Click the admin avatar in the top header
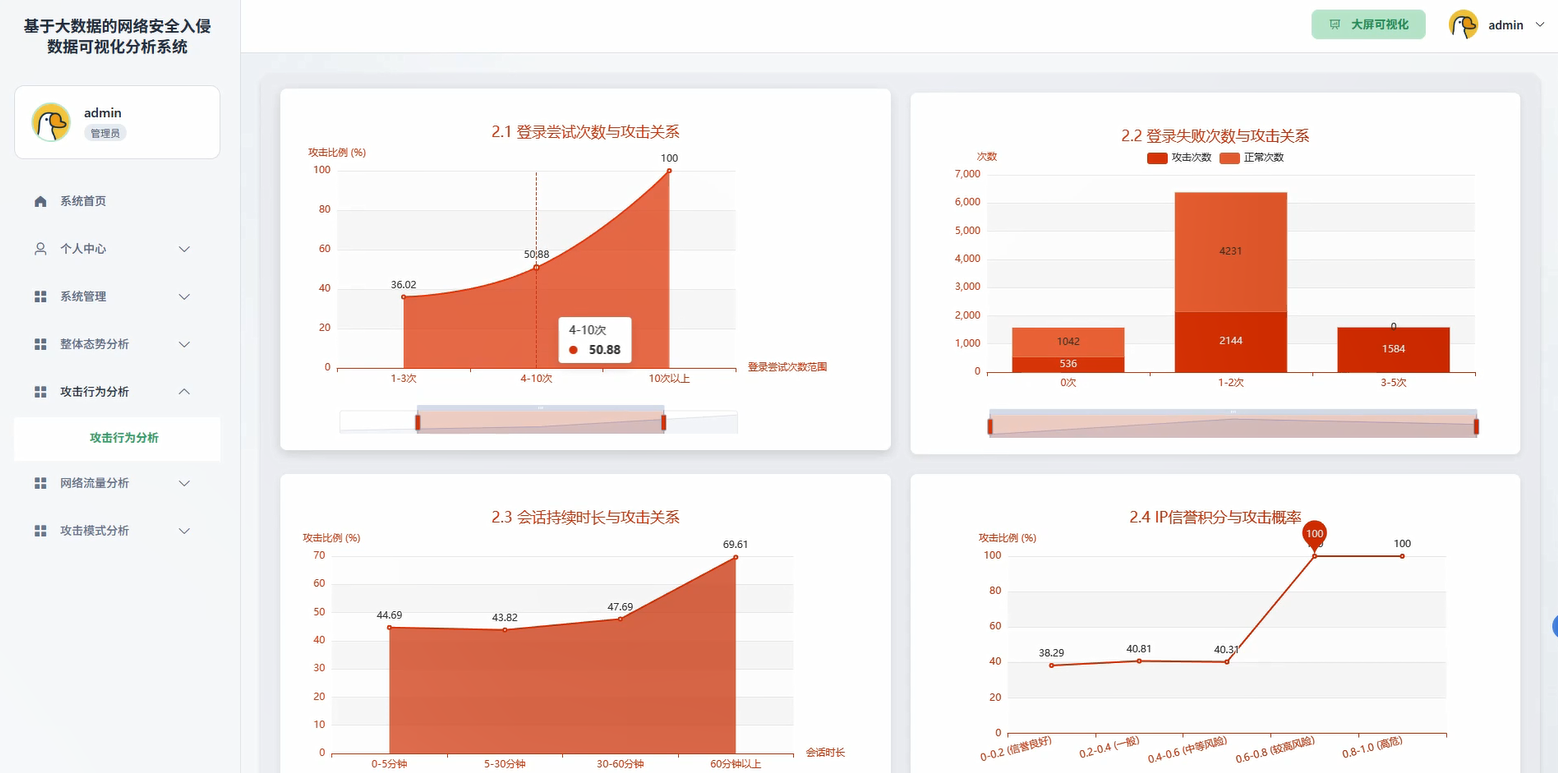 1464,25
